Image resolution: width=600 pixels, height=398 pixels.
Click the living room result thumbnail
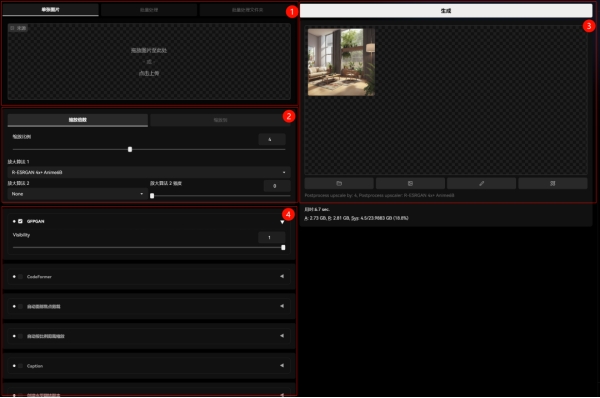341,62
